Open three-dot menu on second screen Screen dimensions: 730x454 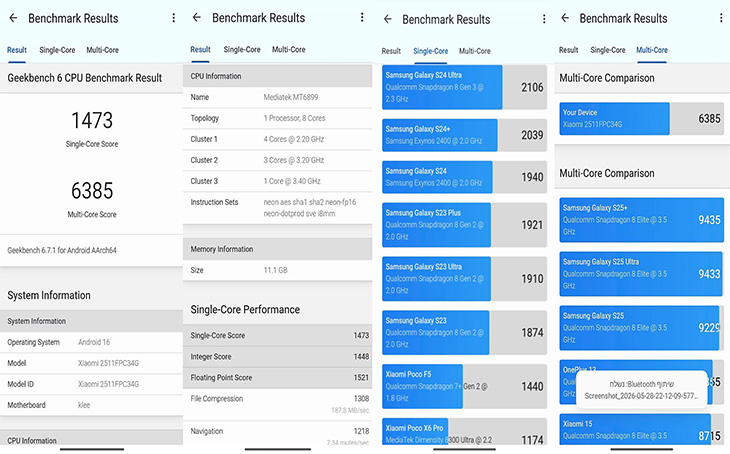point(362,18)
